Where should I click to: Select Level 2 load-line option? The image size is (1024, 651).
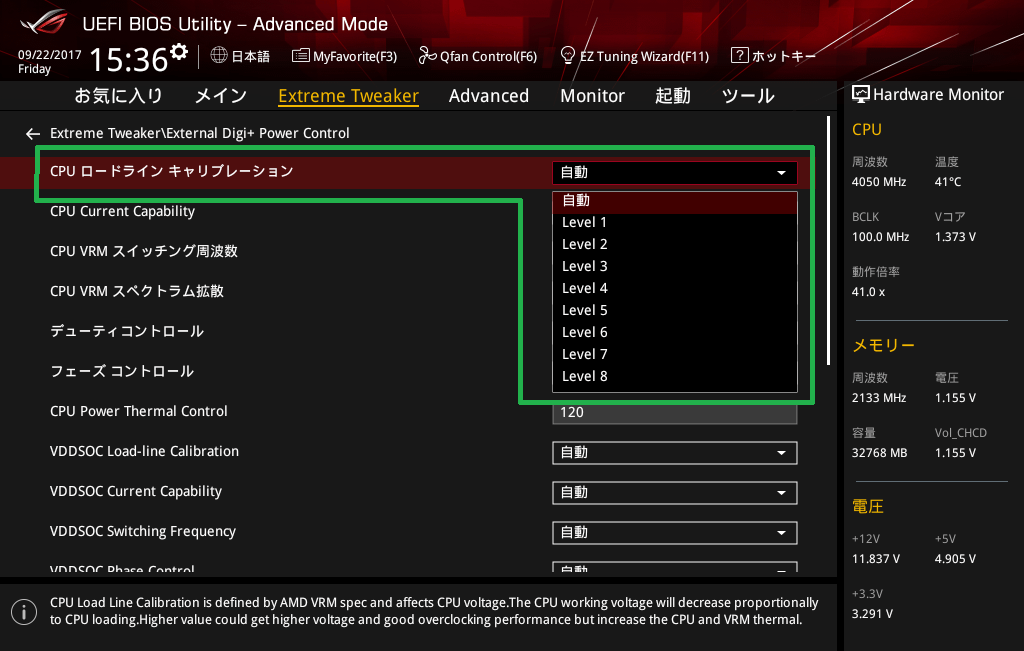(675, 244)
